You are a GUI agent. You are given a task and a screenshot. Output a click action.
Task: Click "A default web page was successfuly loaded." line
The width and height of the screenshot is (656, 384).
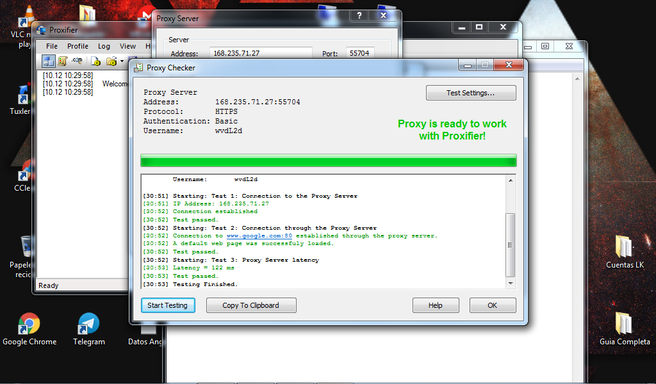(x=253, y=244)
